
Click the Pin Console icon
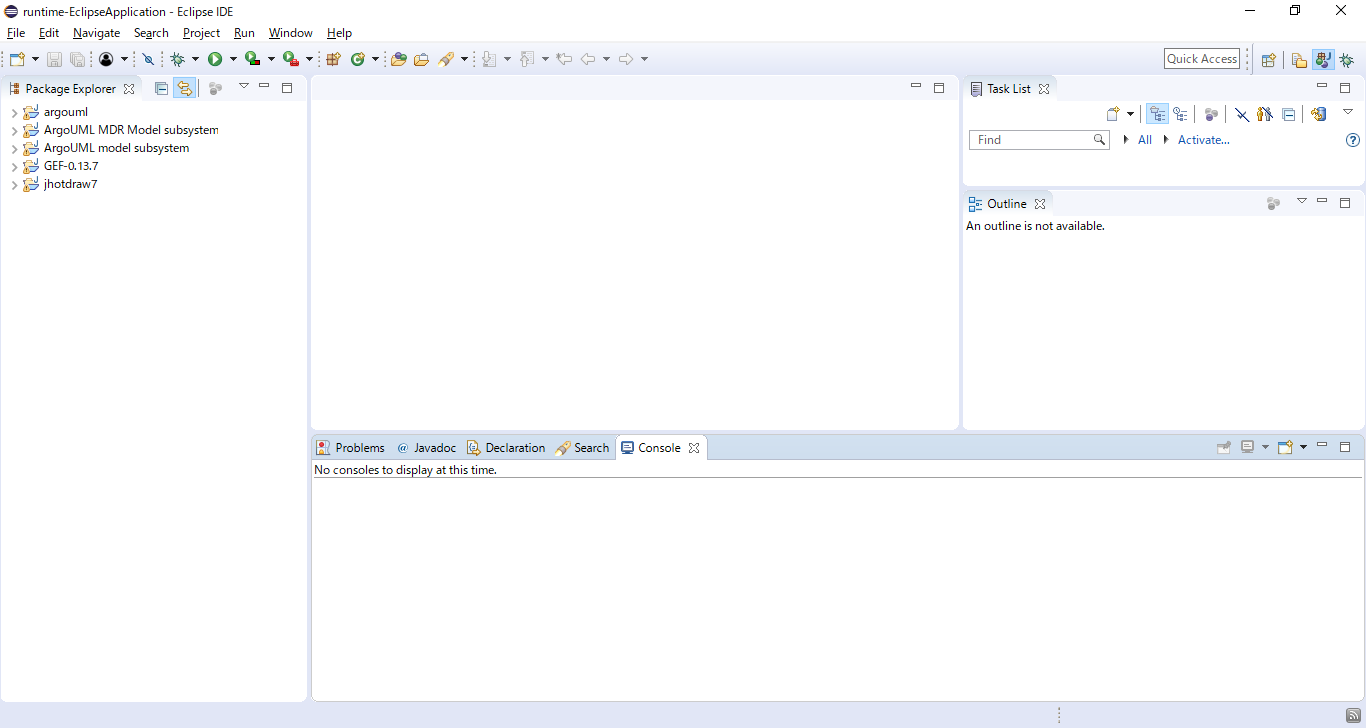[1223, 447]
